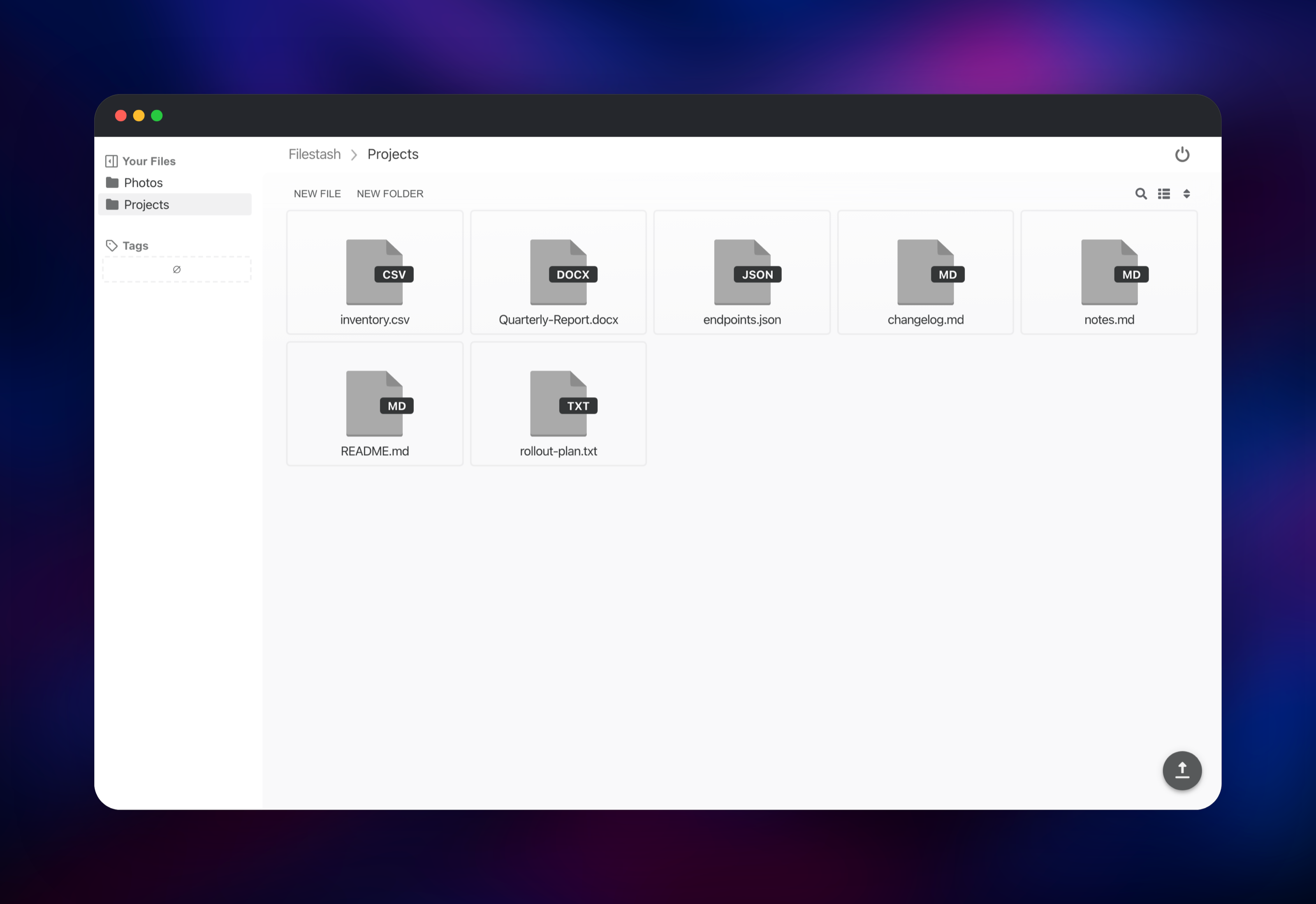Click the changelog.md file name
The width and height of the screenshot is (1316, 904).
tap(925, 319)
